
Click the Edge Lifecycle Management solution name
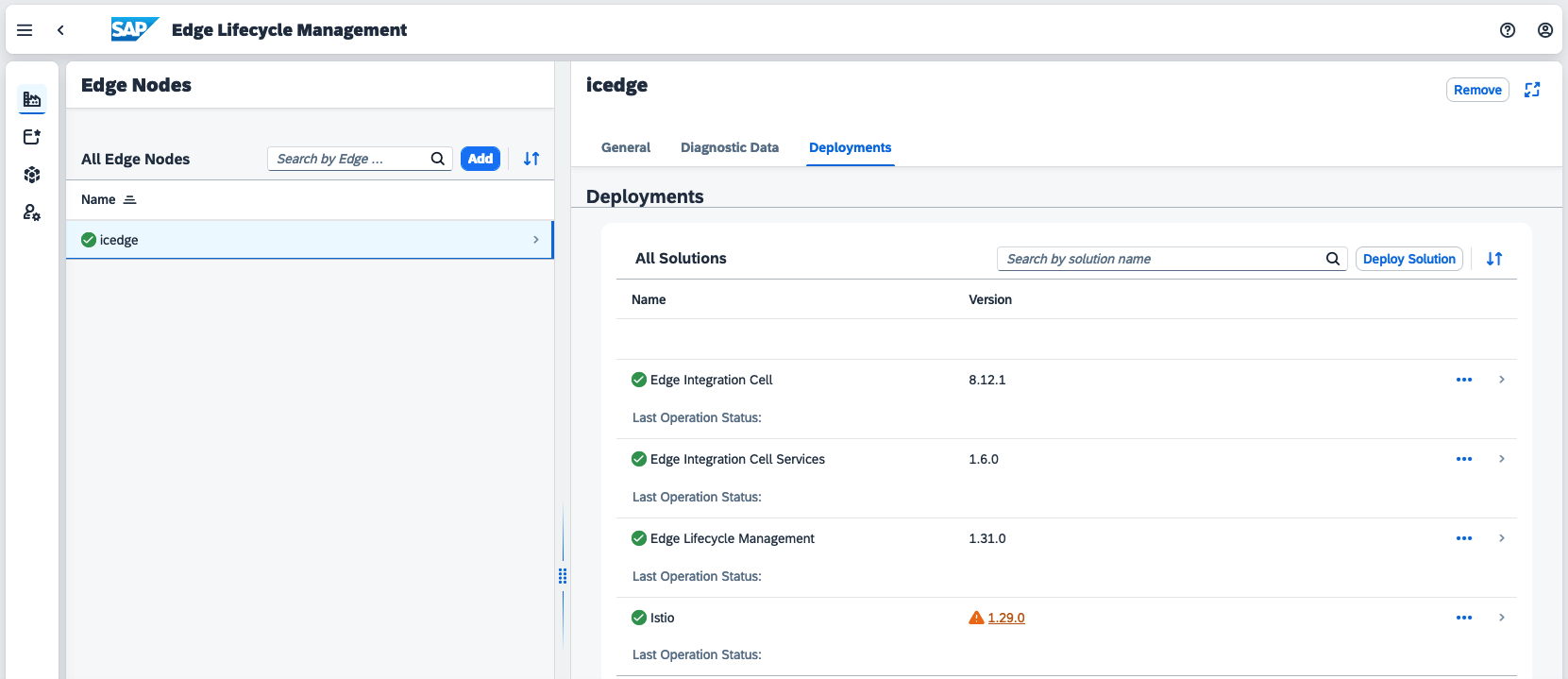click(732, 538)
